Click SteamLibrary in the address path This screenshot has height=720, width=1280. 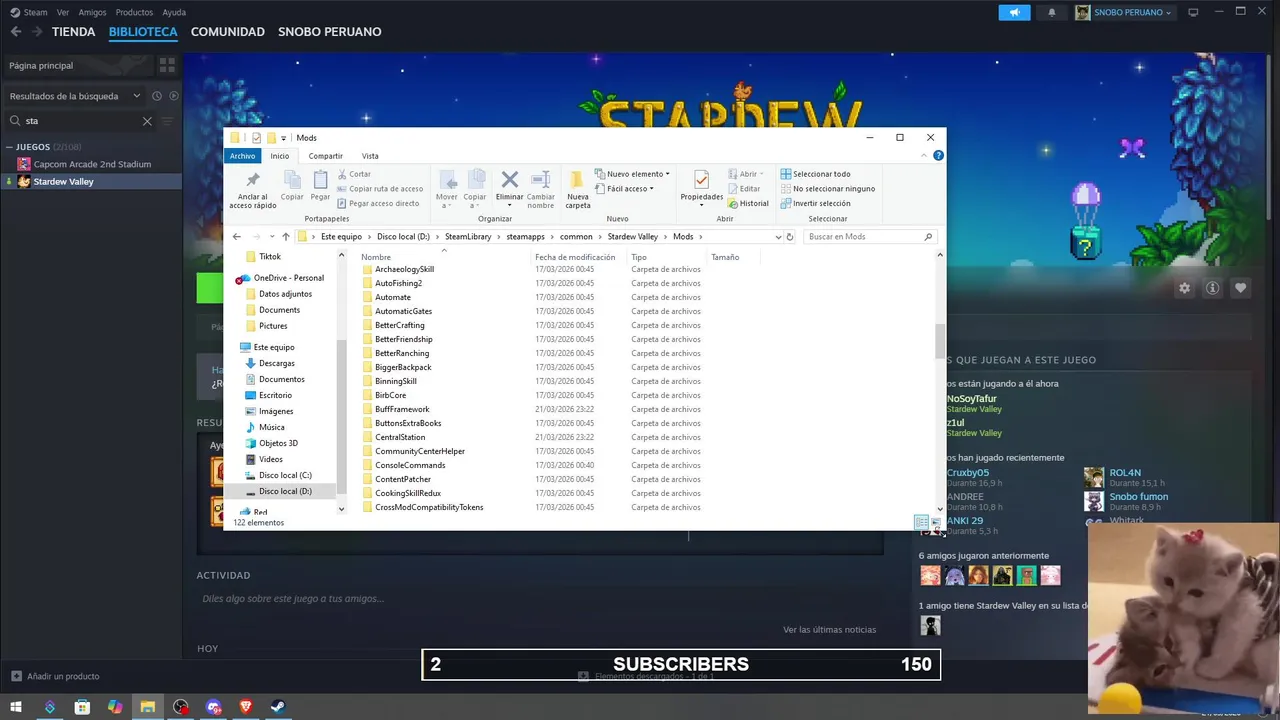point(468,237)
